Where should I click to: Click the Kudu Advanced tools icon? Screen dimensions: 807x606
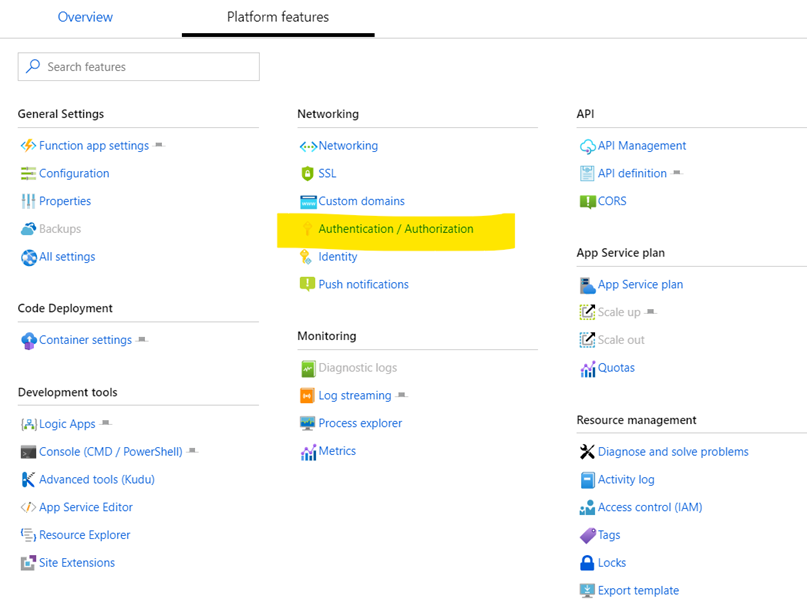pos(28,480)
